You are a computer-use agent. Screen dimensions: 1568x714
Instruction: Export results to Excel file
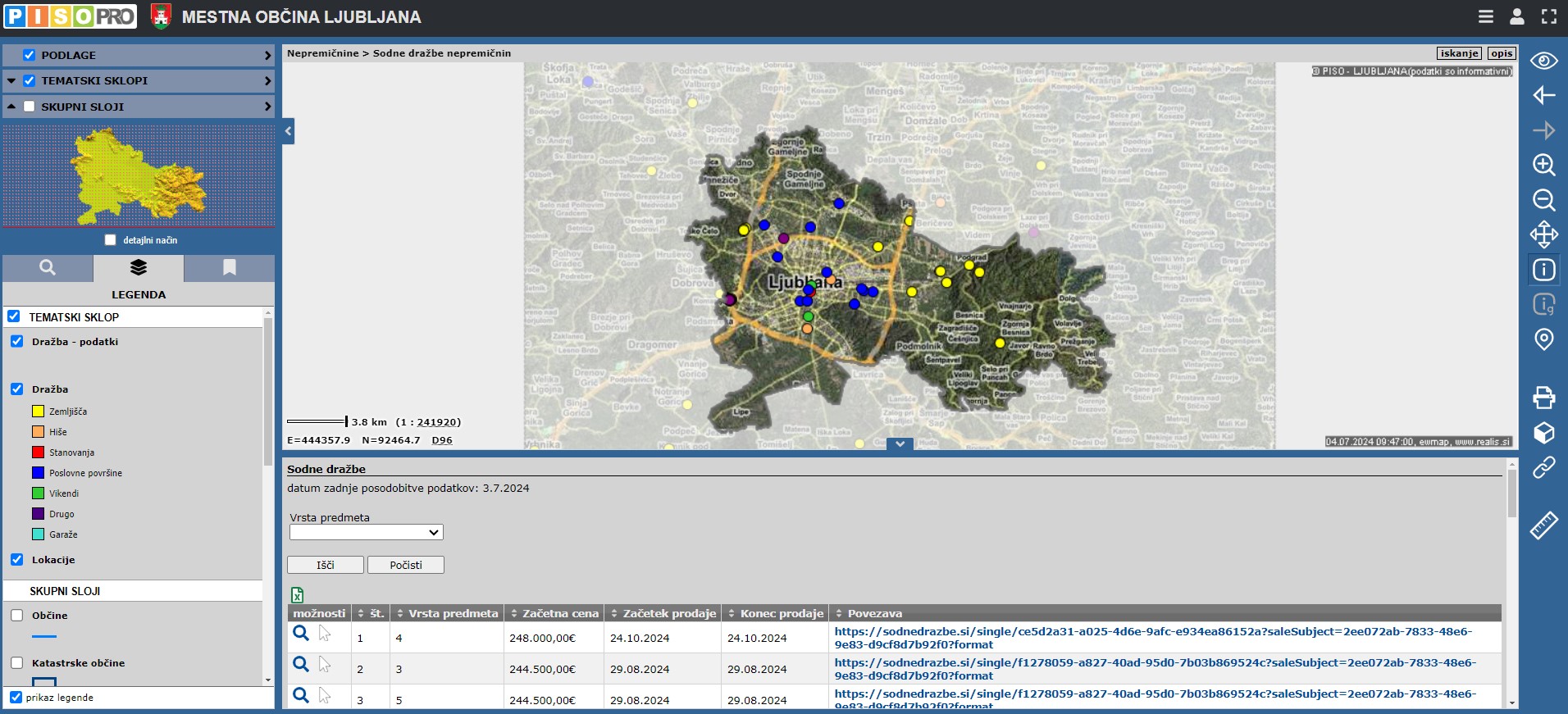click(297, 595)
